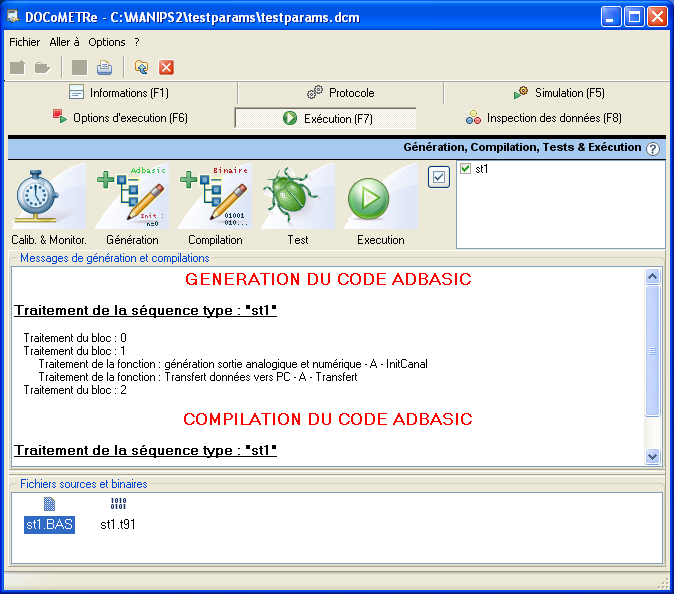This screenshot has height=594, width=674.
Task: Click the print toolbar icon
Action: (104, 67)
